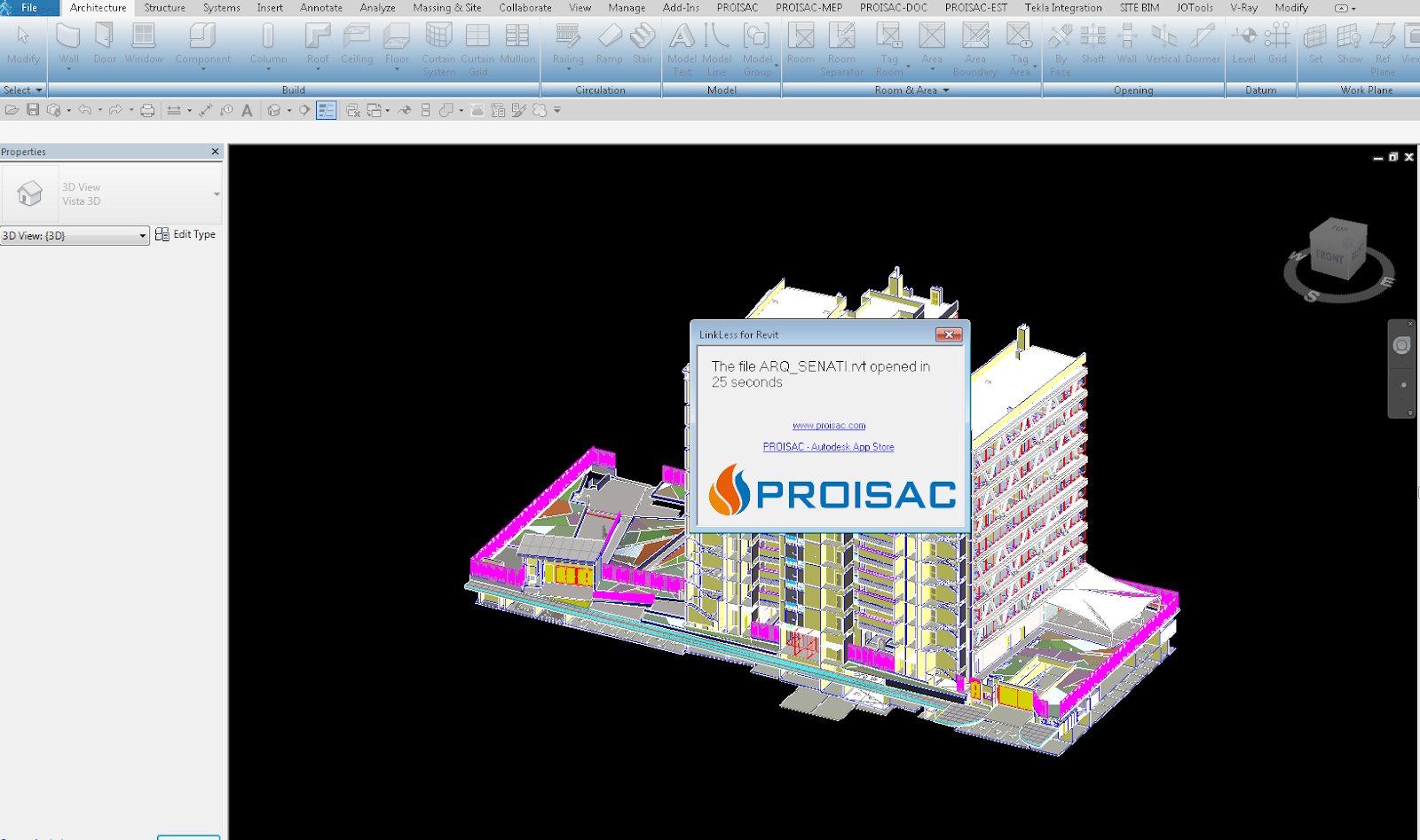This screenshot has height=840, width=1420.
Task: Close the LinkLess for Revit dialog
Action: click(949, 334)
